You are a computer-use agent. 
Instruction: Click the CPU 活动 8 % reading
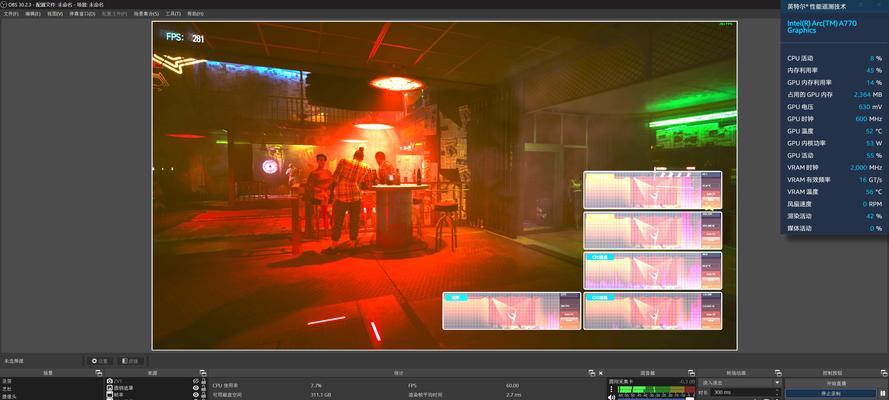834,58
